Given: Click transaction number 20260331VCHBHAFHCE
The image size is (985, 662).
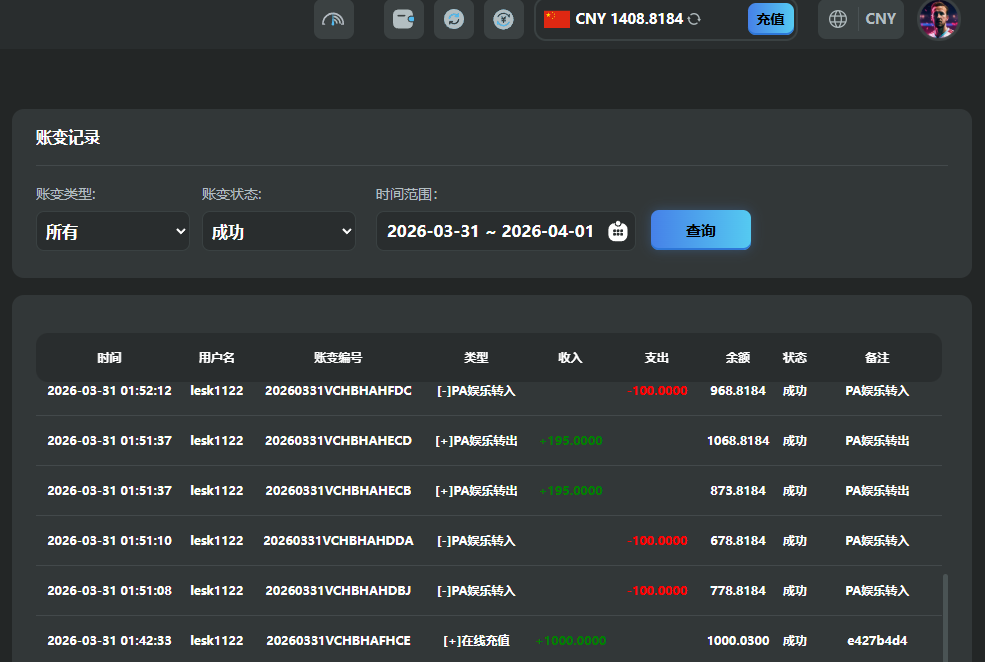Looking at the screenshot, I should coord(338,640).
